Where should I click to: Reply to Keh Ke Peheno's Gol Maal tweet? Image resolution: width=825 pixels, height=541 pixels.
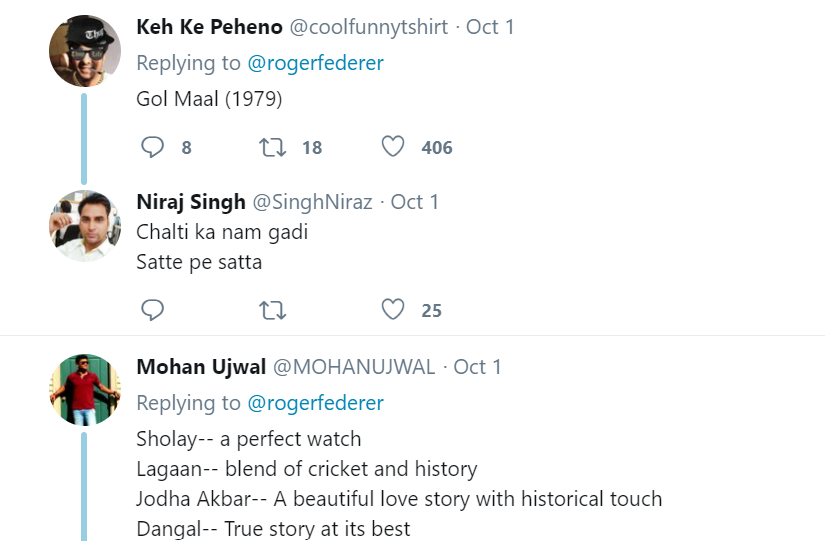[x=152, y=147]
